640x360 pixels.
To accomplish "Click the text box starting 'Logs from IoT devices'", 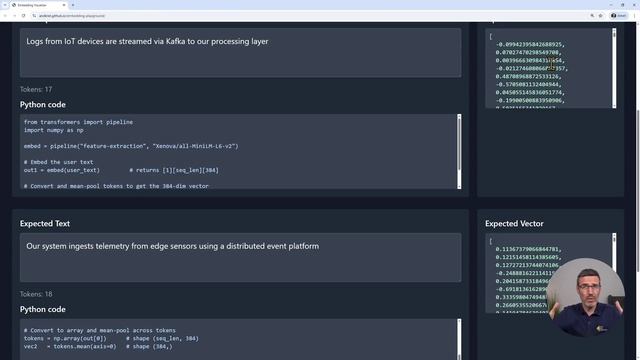I will [x=240, y=53].
